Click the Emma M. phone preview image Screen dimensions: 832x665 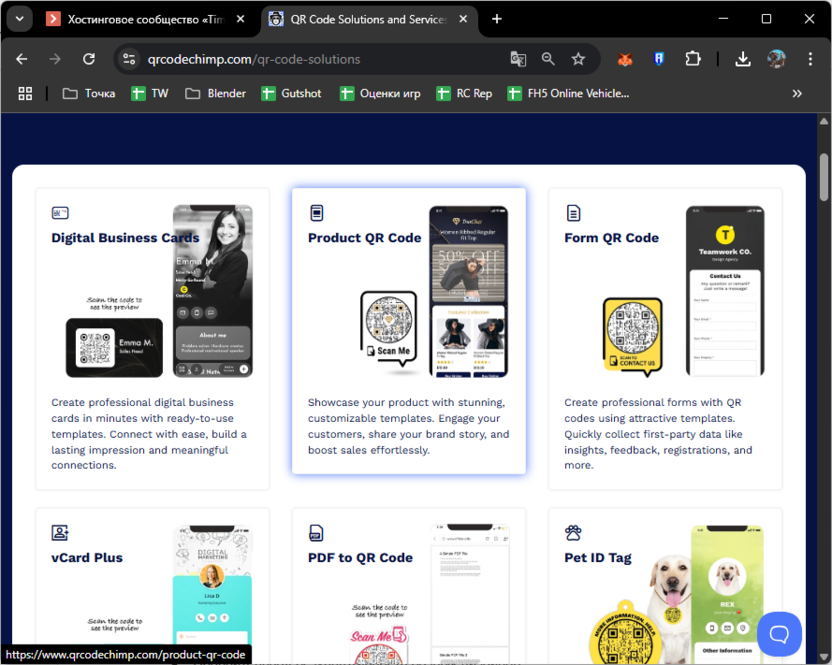[213, 291]
